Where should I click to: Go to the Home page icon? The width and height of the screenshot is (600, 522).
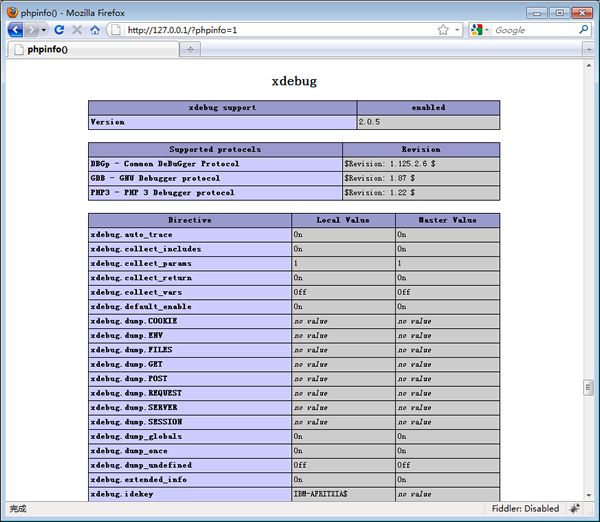point(95,30)
